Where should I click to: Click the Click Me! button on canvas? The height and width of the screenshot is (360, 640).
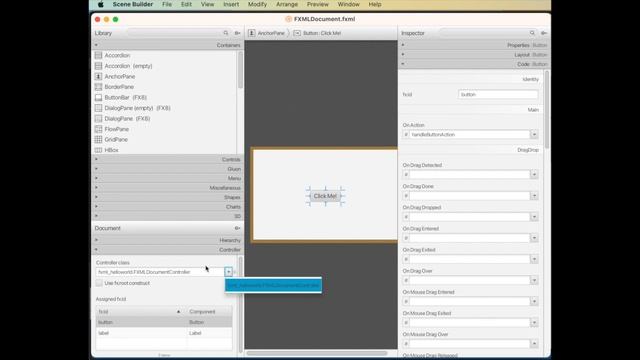tap(325, 196)
